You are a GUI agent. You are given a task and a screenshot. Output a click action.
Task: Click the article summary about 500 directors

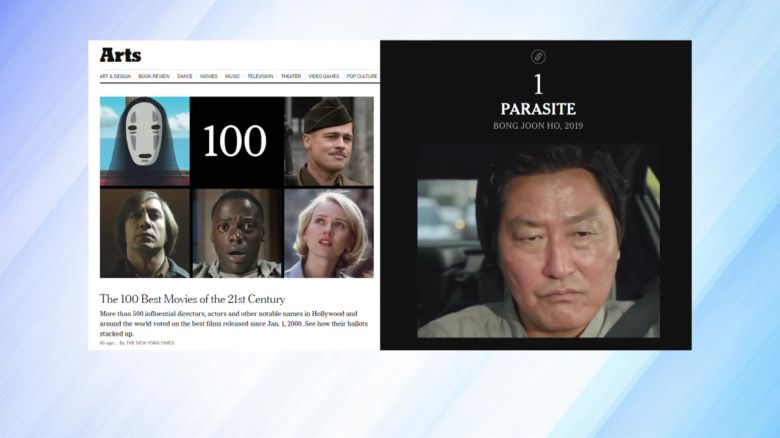230,320
